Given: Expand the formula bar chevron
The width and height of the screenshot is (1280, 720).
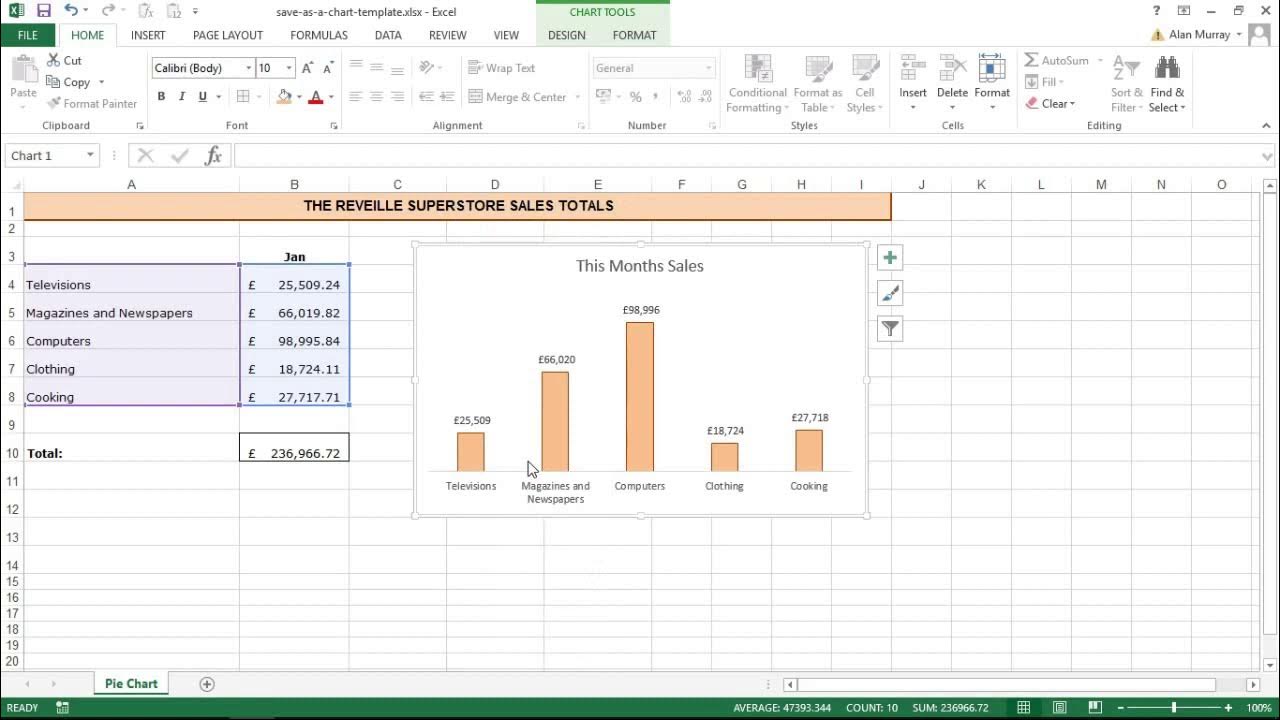Looking at the screenshot, I should pos(1268,156).
